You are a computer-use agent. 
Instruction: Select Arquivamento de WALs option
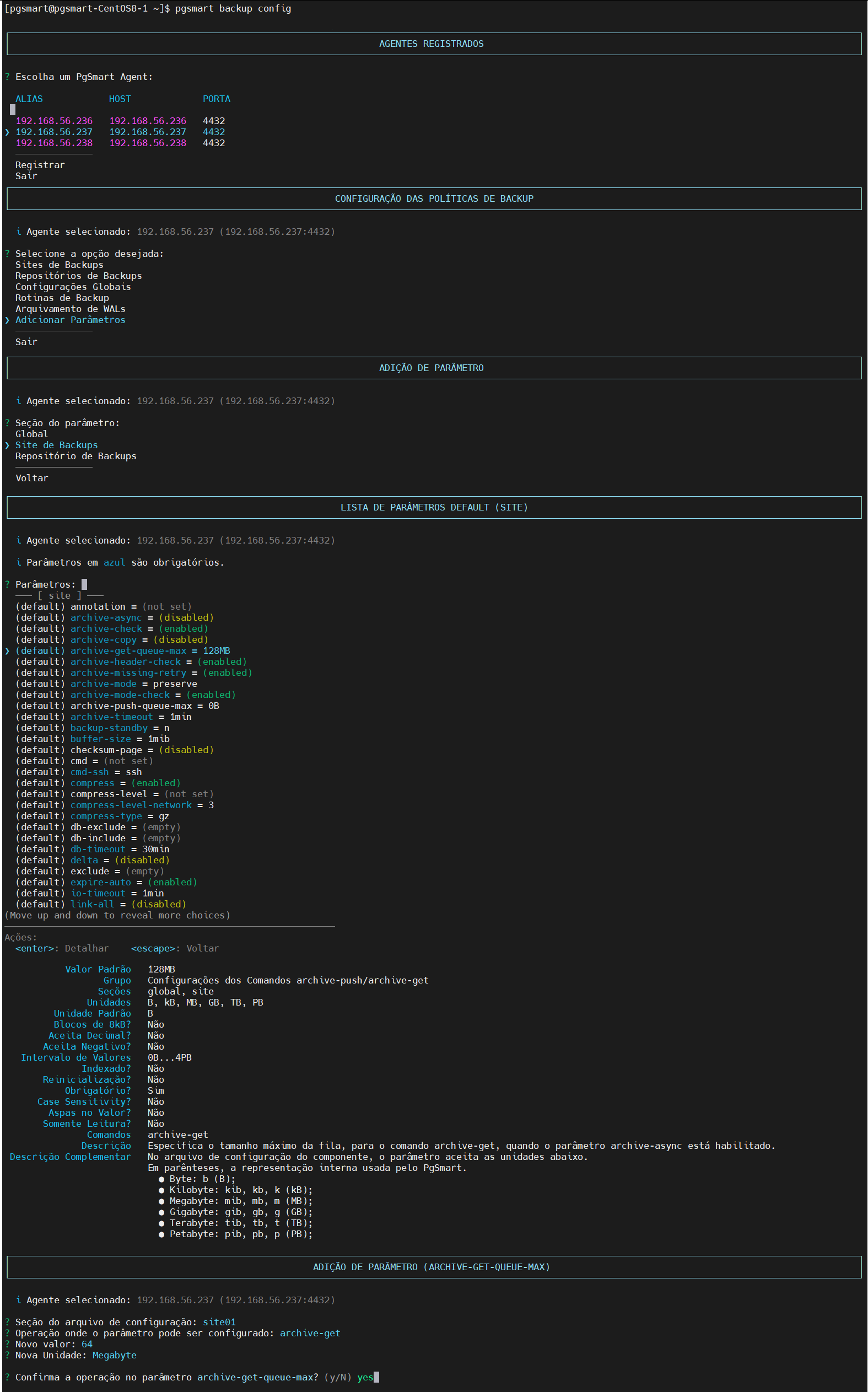[70, 309]
